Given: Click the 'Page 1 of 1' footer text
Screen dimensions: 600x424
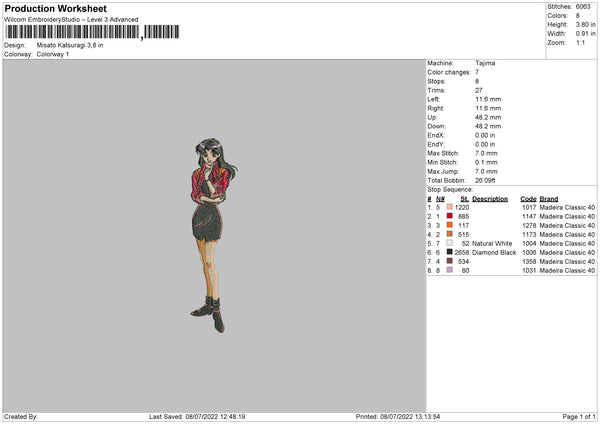Looking at the screenshot, I should [579, 417].
